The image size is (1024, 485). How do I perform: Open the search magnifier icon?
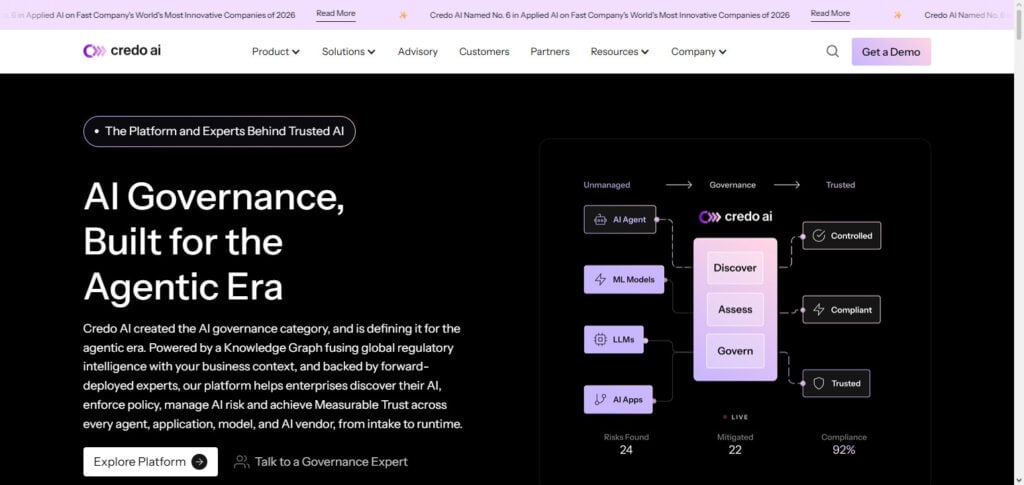tap(833, 52)
